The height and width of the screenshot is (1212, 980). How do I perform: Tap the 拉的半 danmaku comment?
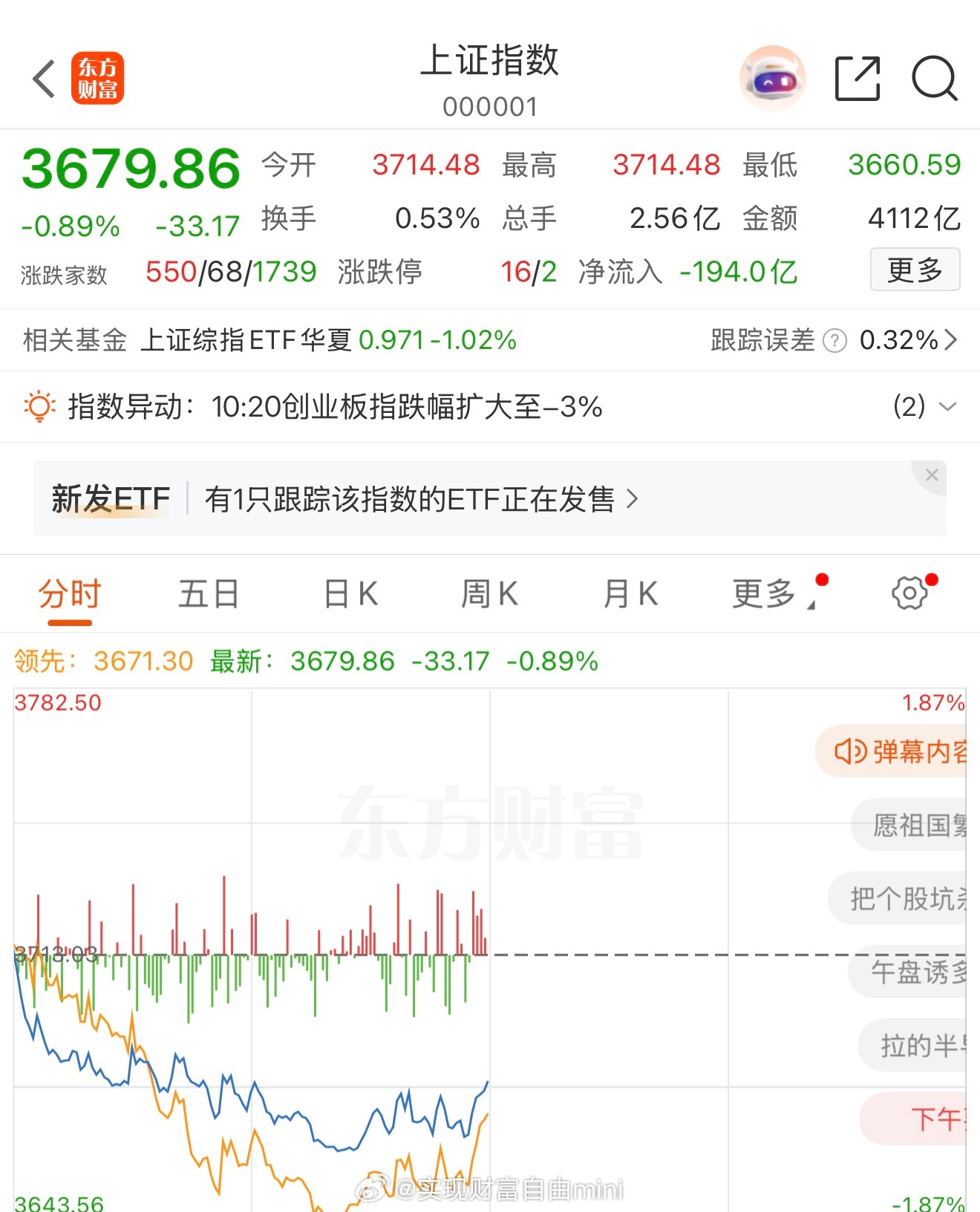(x=913, y=1046)
